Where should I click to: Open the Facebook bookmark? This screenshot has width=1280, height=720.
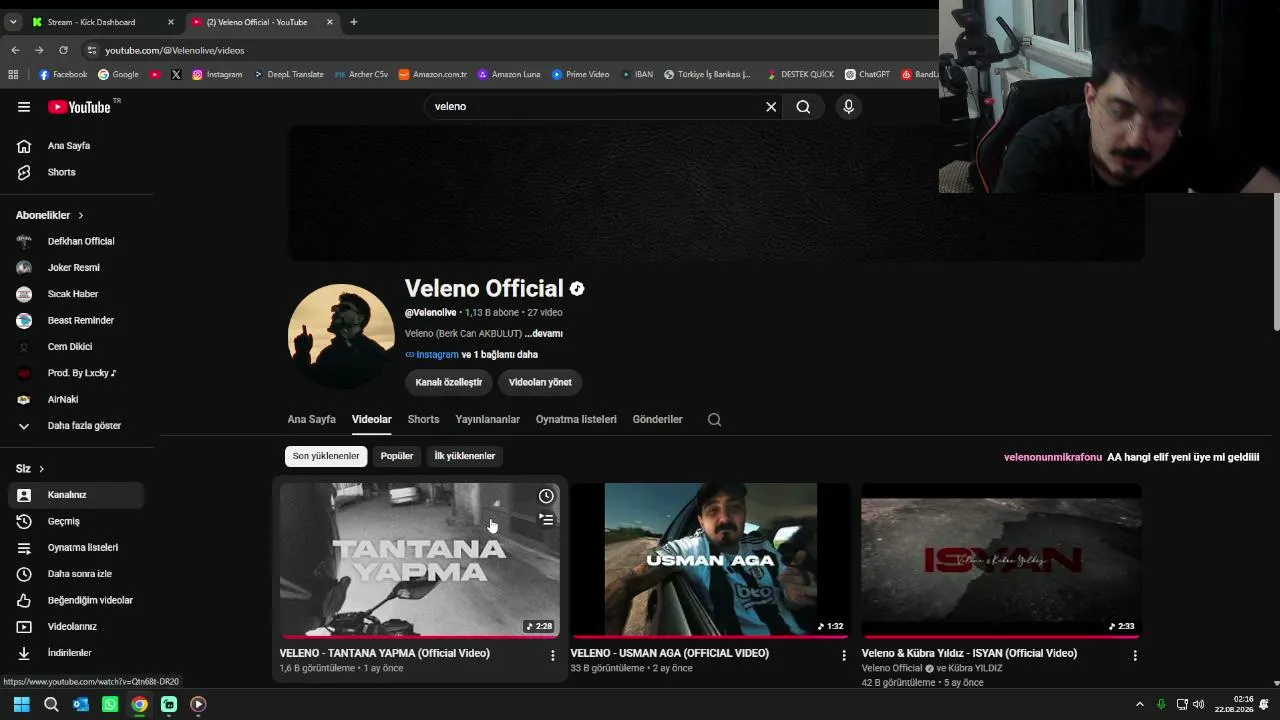tap(63, 74)
